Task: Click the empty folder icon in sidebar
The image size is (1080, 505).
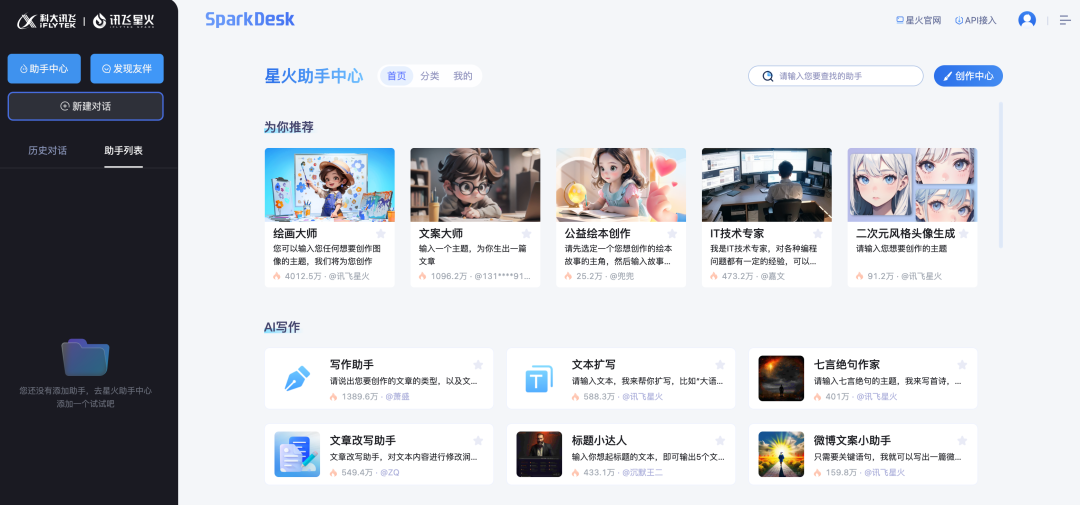Action: click(85, 357)
